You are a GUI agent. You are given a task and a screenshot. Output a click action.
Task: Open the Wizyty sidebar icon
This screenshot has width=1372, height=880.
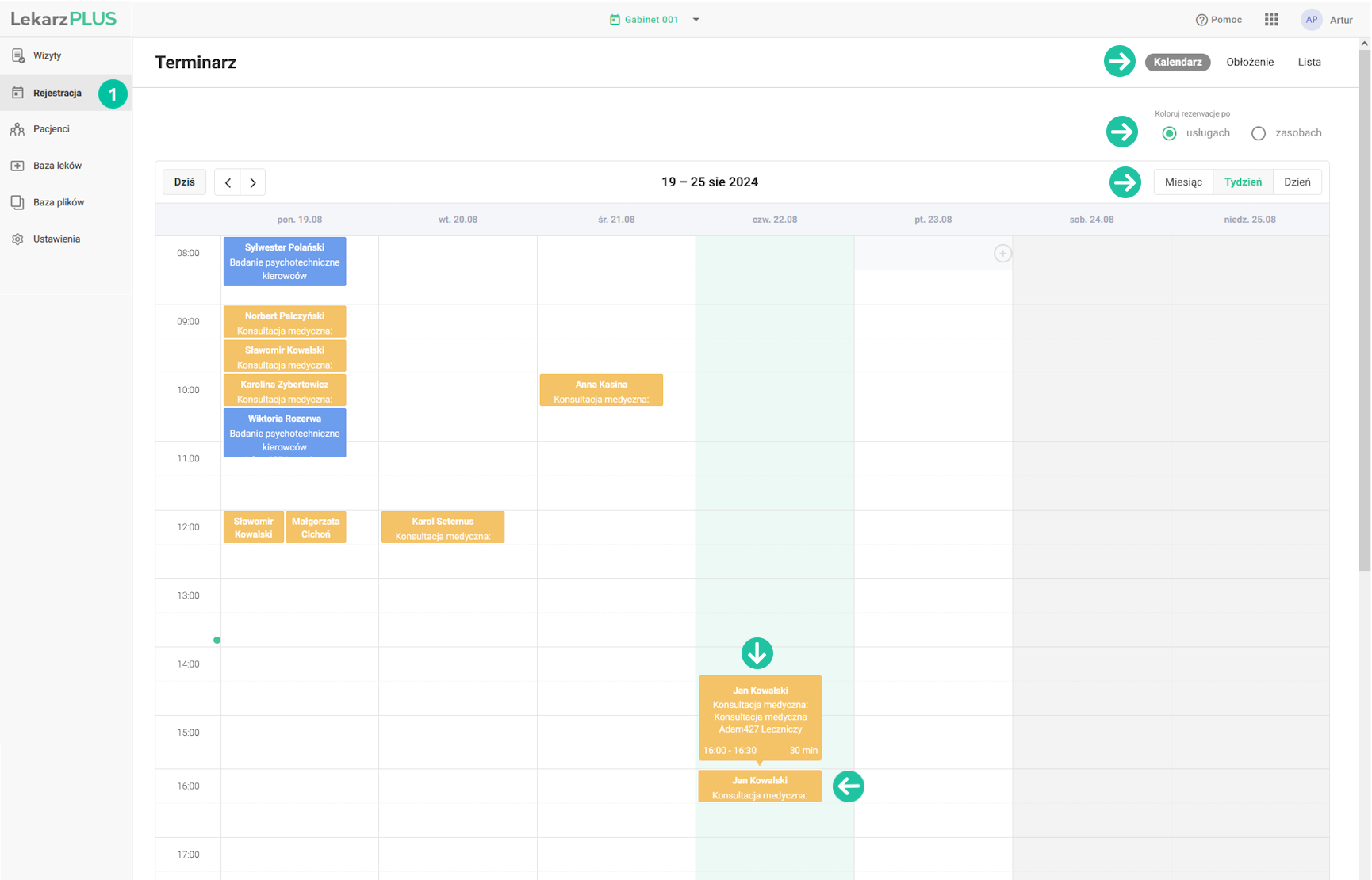[17, 55]
